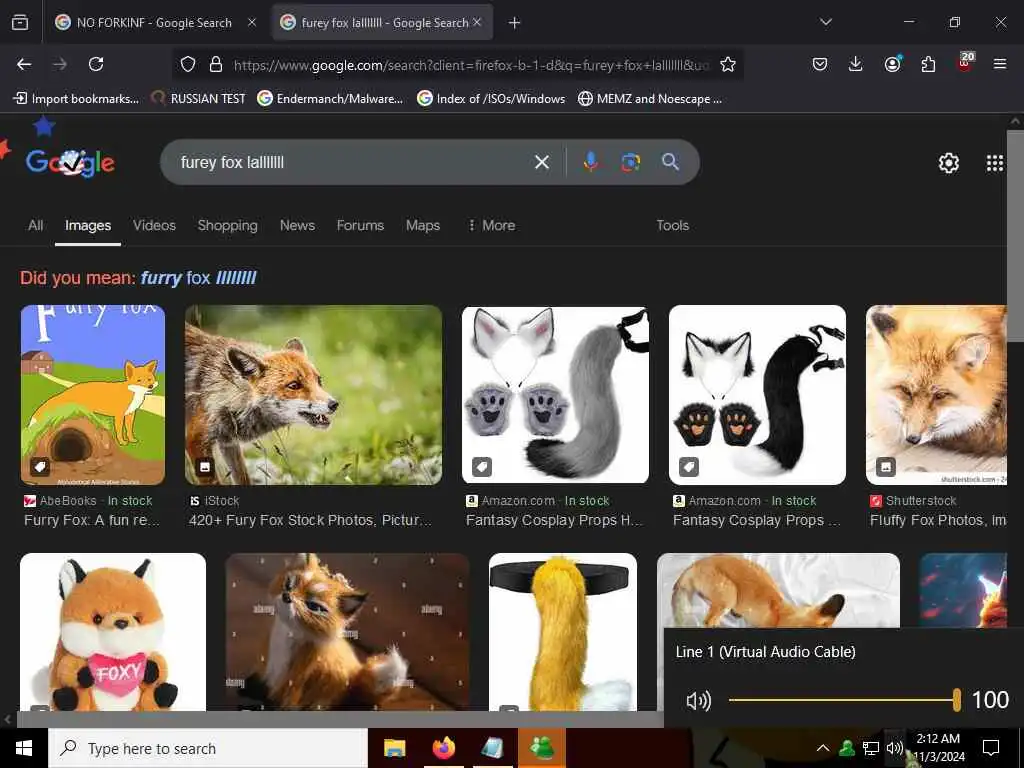Open the RUSSIAN TEST bookmark
This screenshot has height=768, width=1024.
(198, 99)
